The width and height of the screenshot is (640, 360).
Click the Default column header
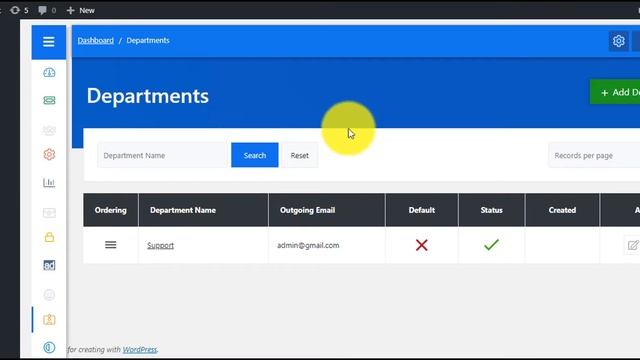[422, 210]
